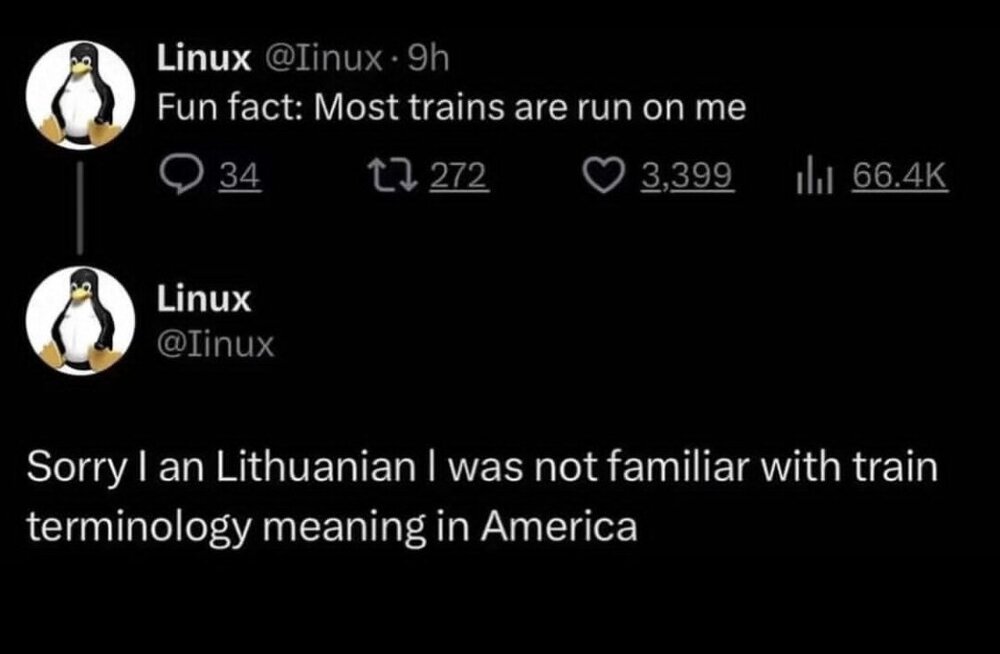Screen dimensions: 1000x654
Task: Click the 272 retweets count
Action: pos(459,177)
